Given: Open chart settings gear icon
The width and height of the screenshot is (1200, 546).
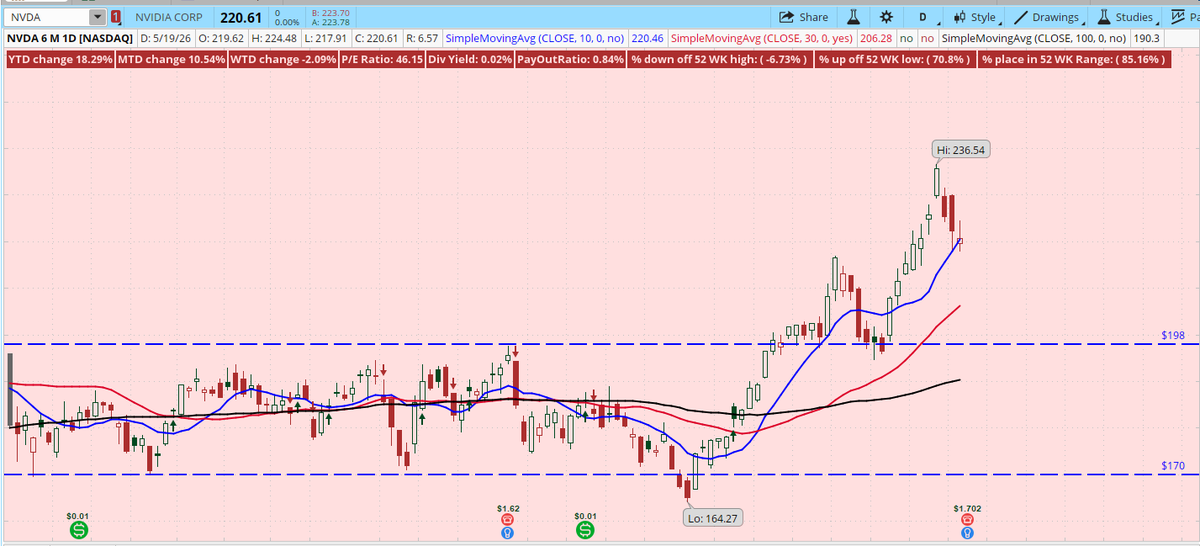Looking at the screenshot, I should [886, 17].
